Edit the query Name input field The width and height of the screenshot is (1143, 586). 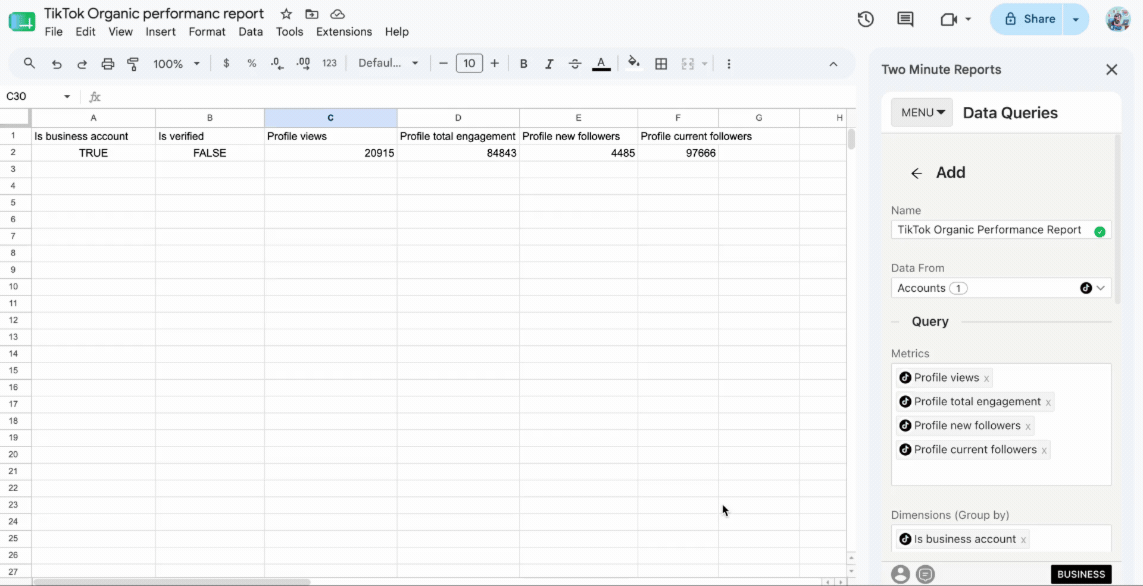[1001, 230]
